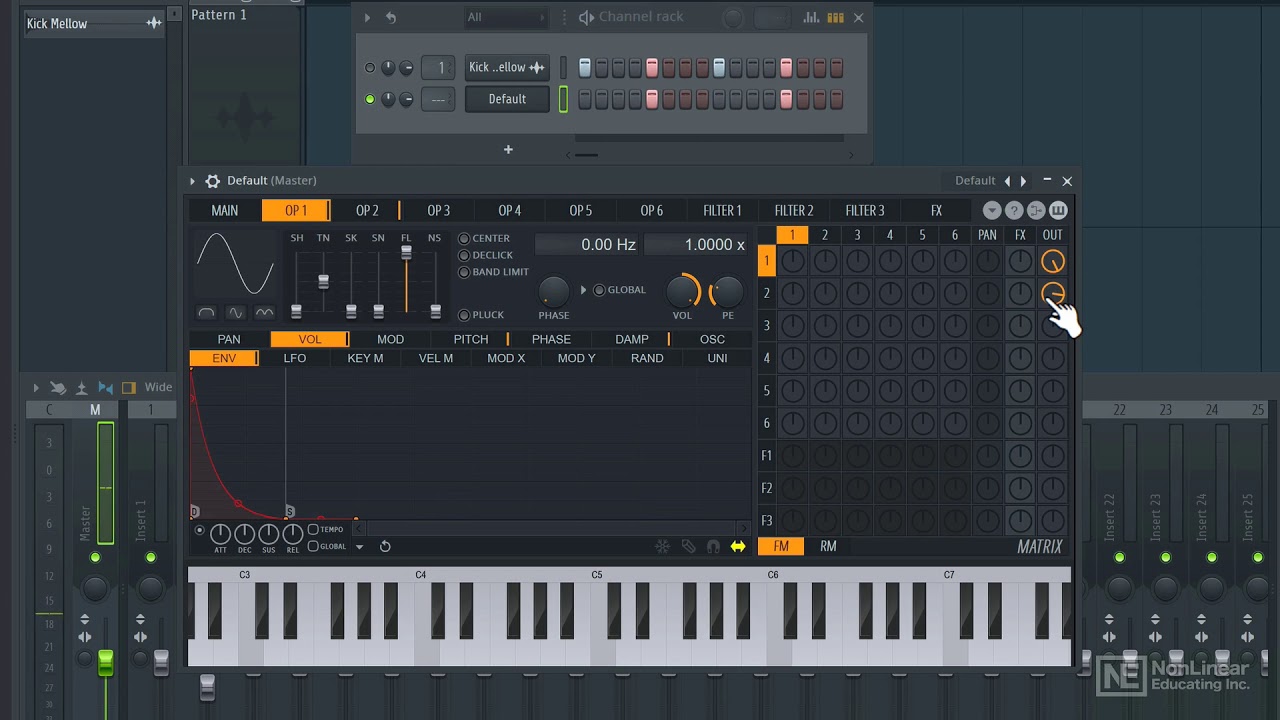Select the PITCH articulation tab
This screenshot has height=720, width=1280.
(471, 339)
